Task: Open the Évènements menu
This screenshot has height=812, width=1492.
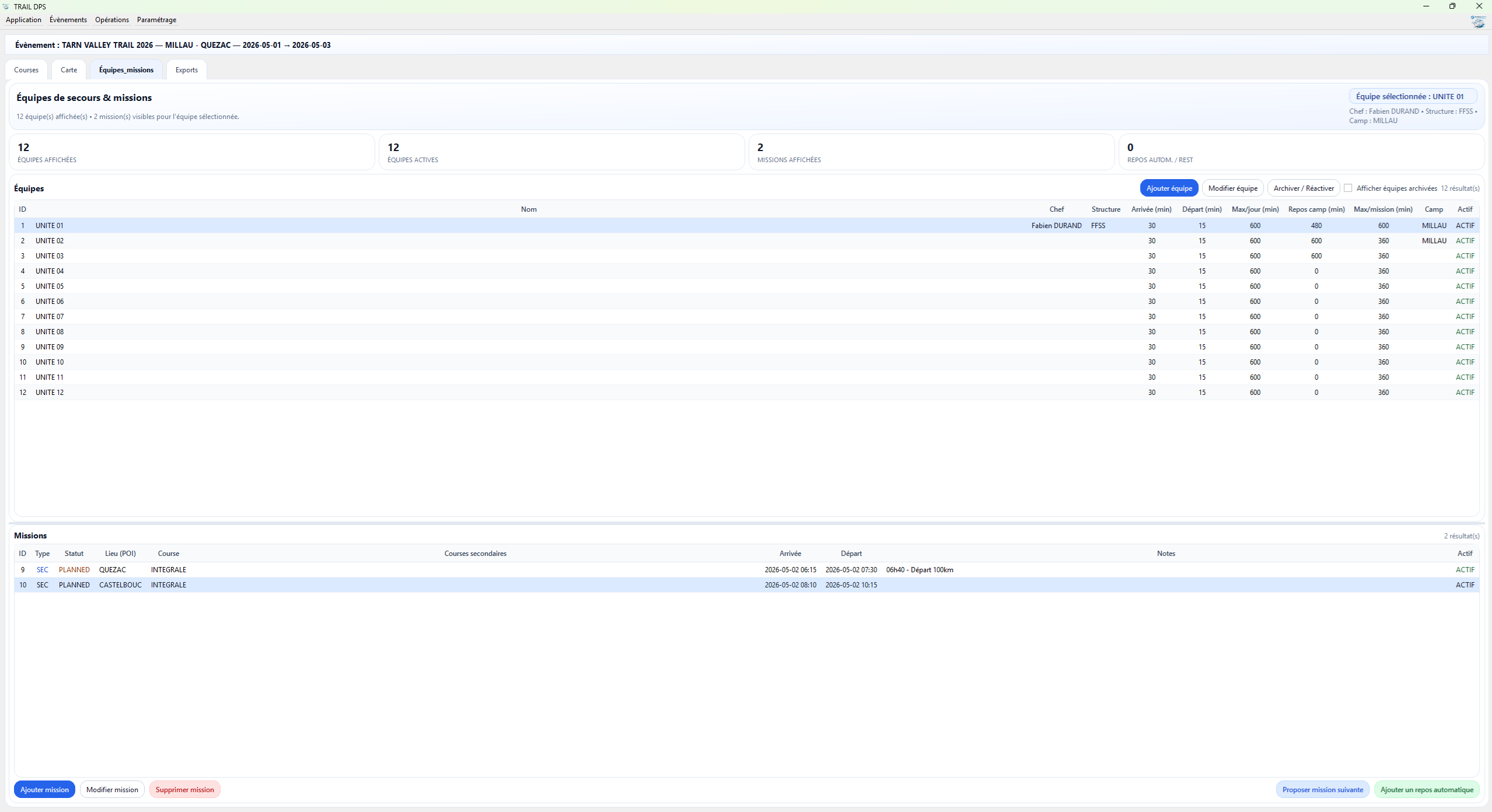Action: 68,20
